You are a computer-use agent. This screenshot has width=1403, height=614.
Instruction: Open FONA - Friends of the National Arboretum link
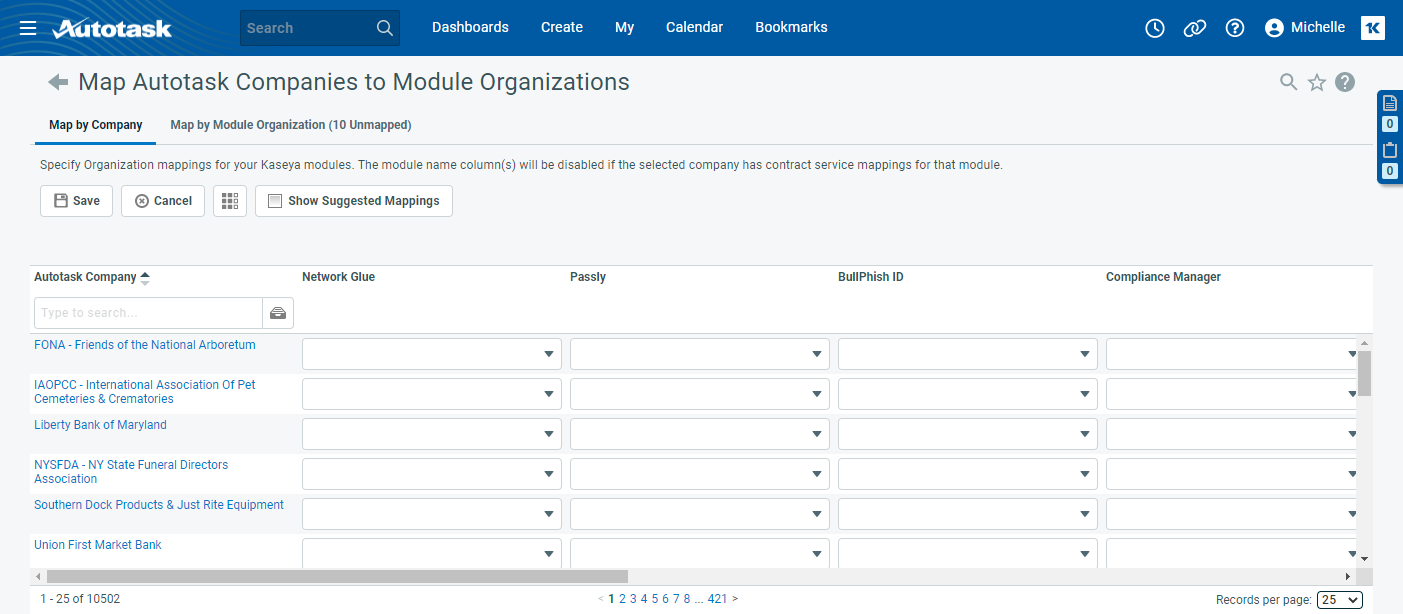(145, 345)
